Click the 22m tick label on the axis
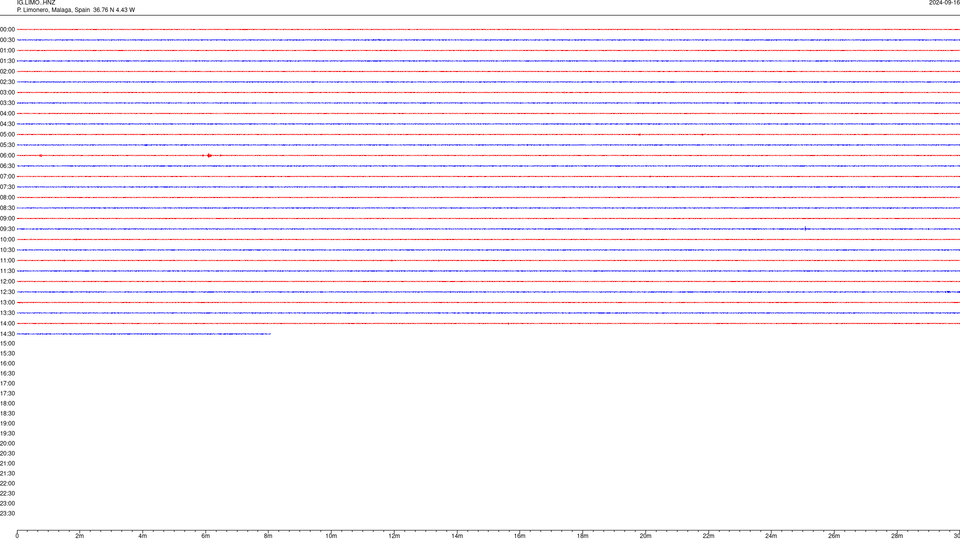The height and width of the screenshot is (540, 960). [708, 536]
